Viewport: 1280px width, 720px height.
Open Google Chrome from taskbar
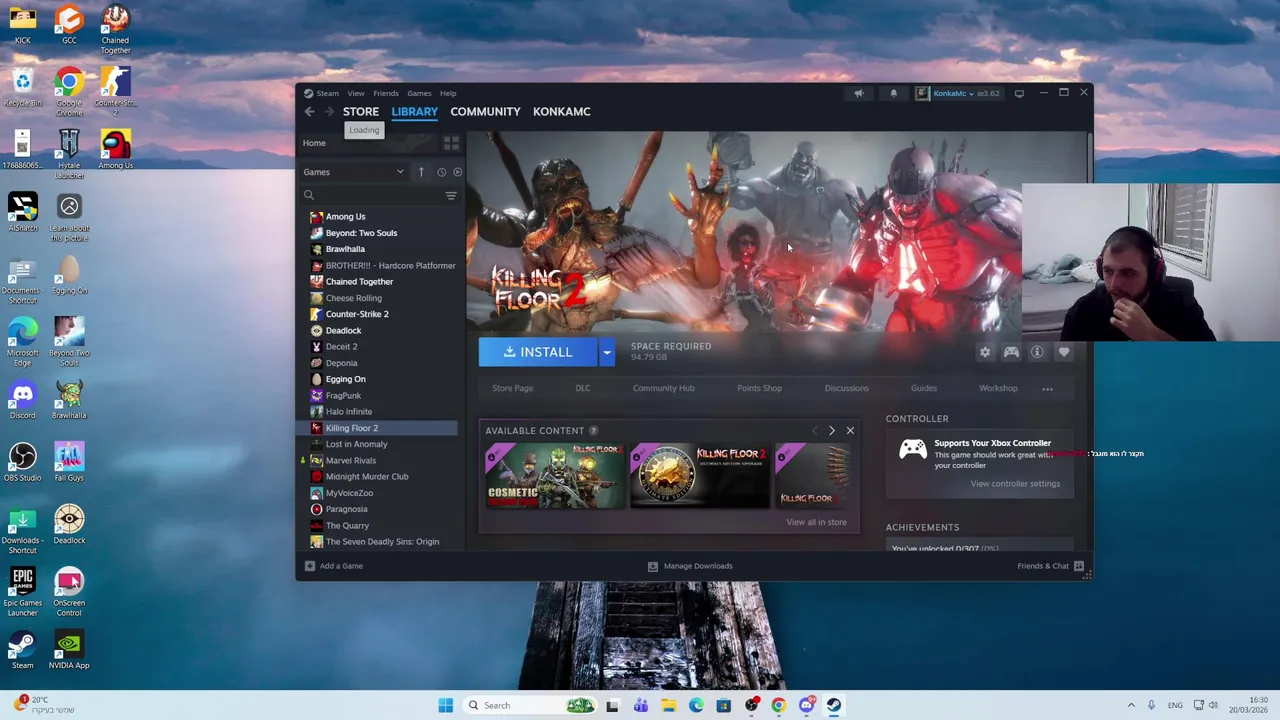point(778,705)
